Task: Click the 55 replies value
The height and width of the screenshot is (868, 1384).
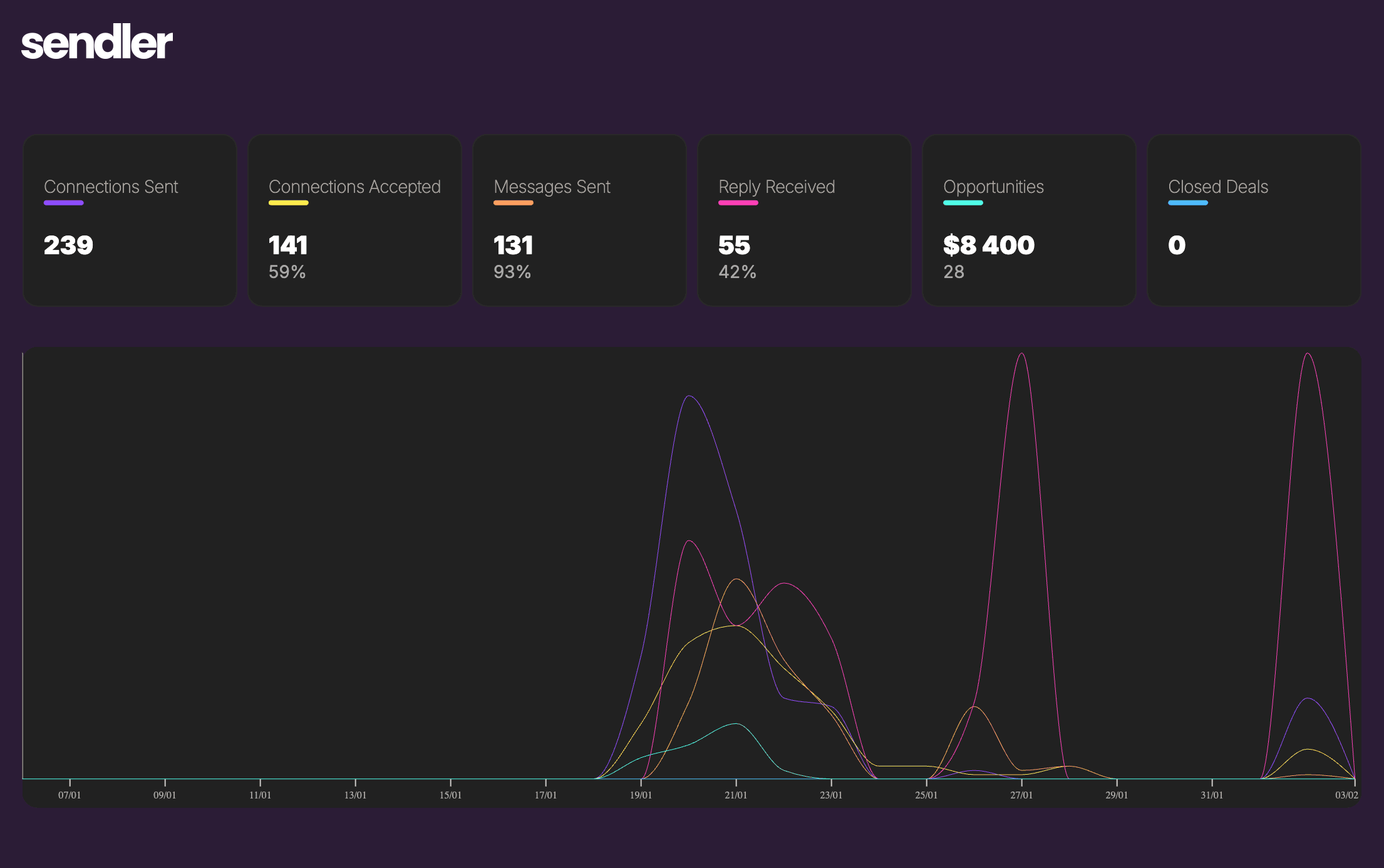Action: point(734,245)
